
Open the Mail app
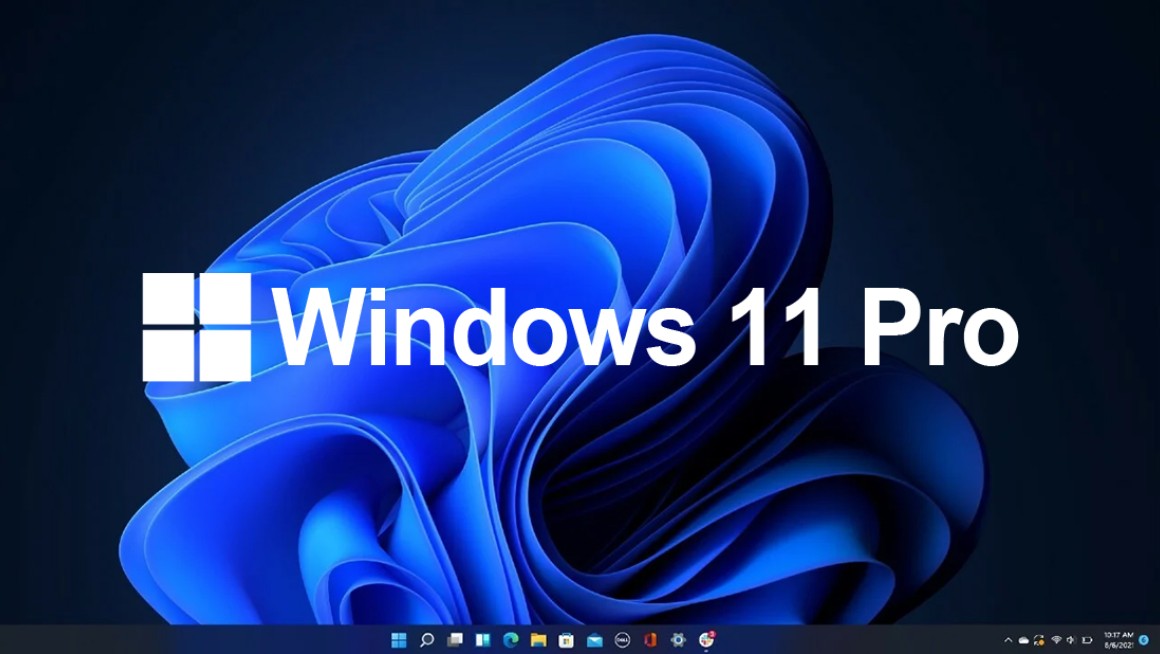(x=593, y=638)
